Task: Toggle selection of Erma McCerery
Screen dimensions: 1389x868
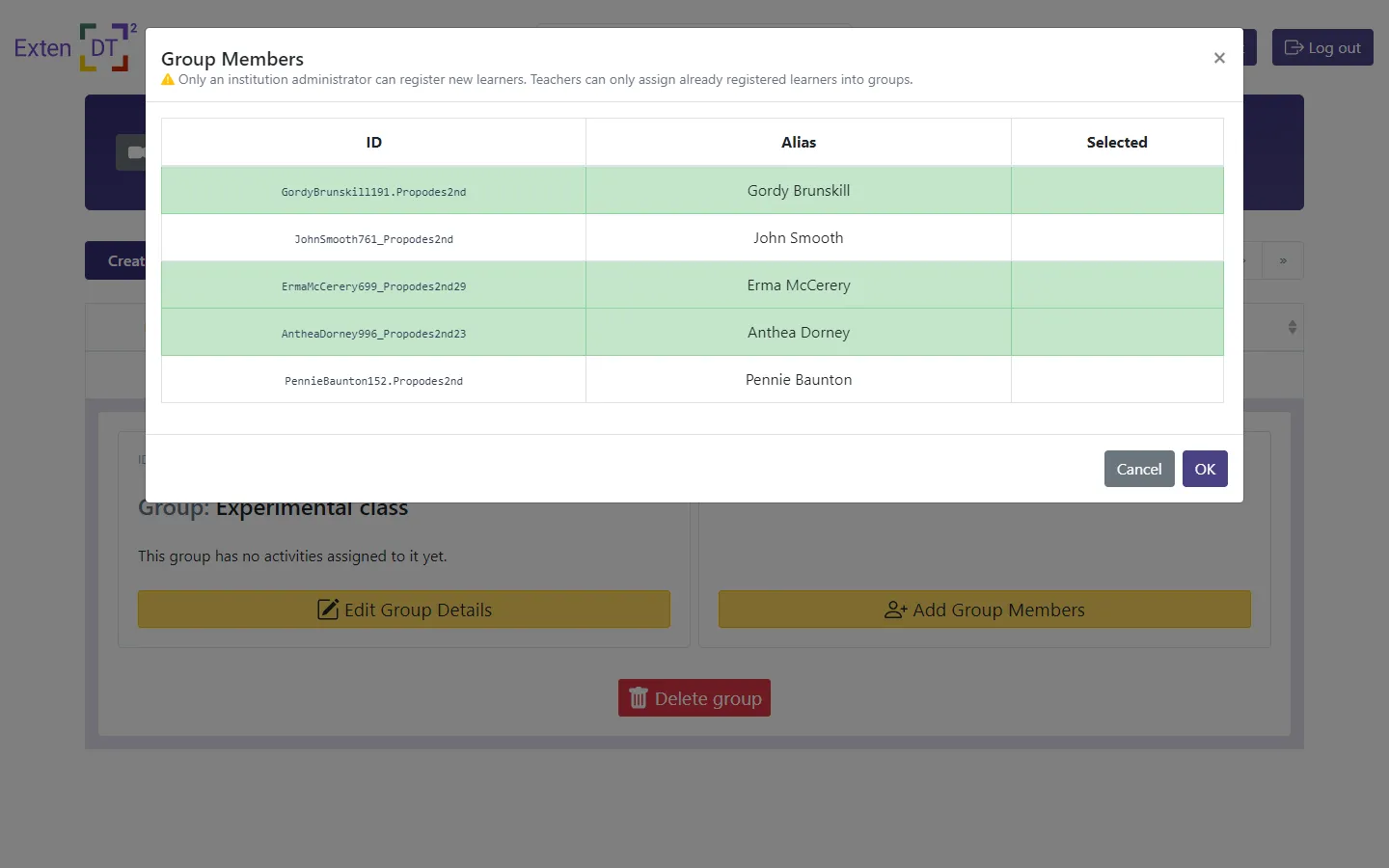Action: click(798, 285)
